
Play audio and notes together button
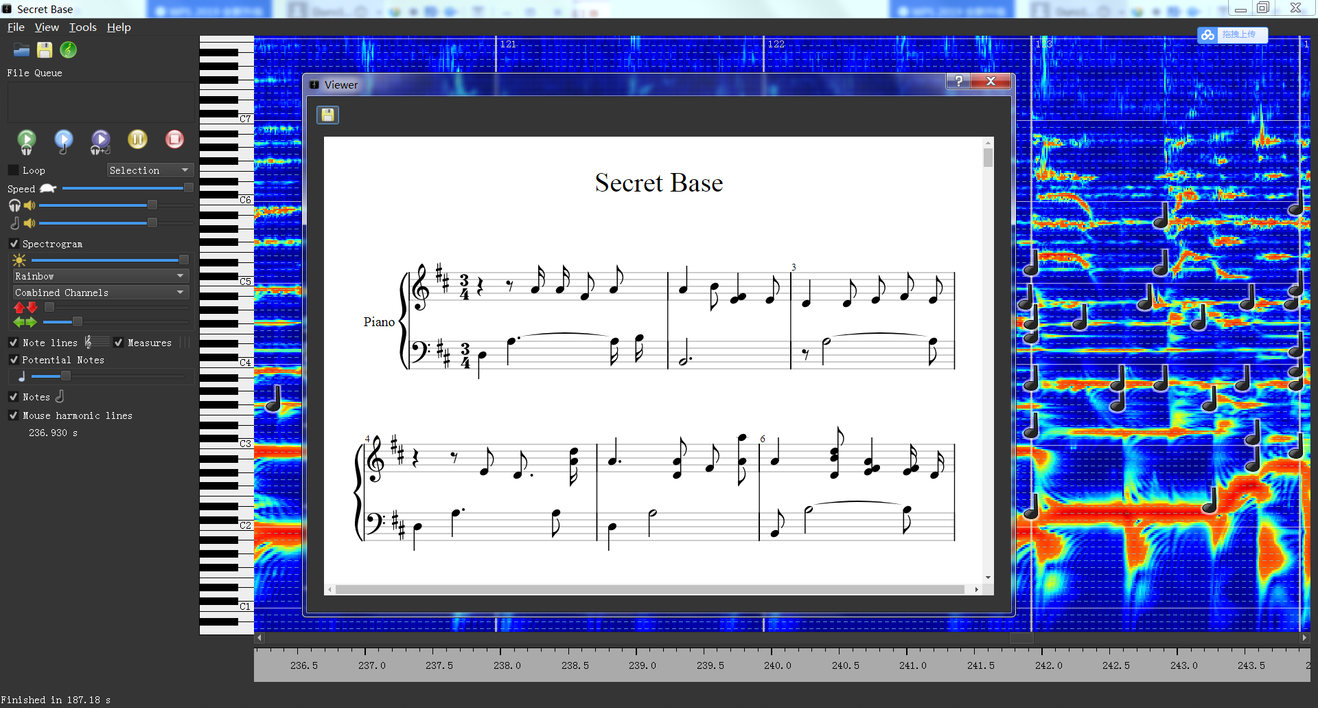point(100,141)
